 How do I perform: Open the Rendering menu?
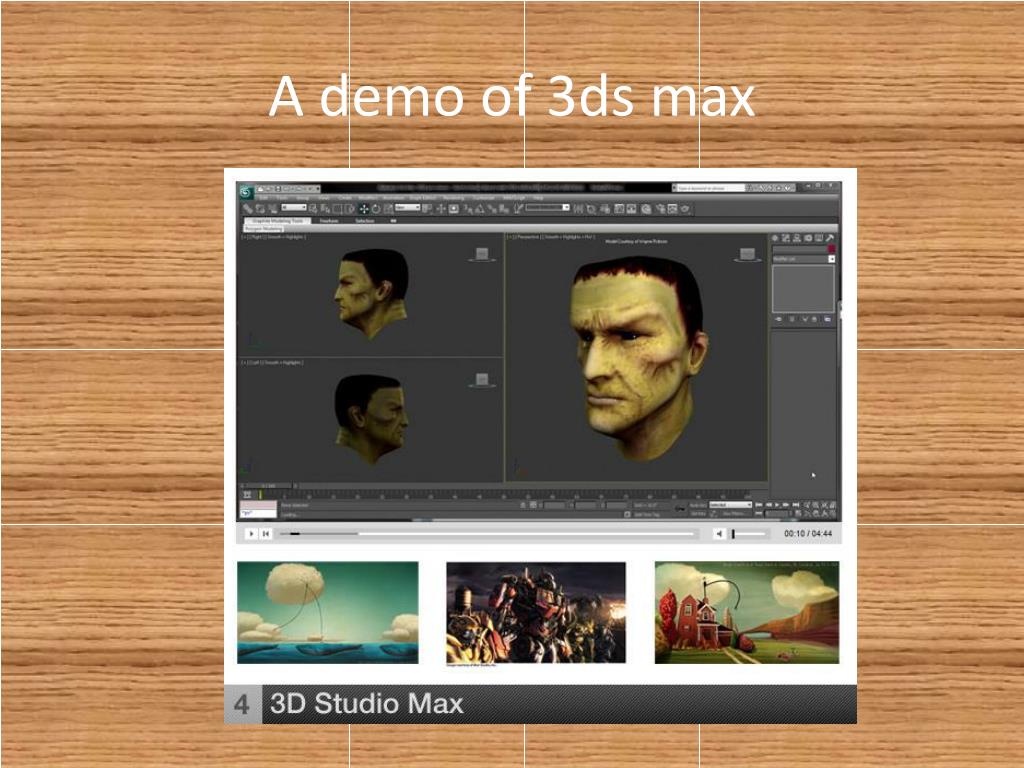click(453, 197)
